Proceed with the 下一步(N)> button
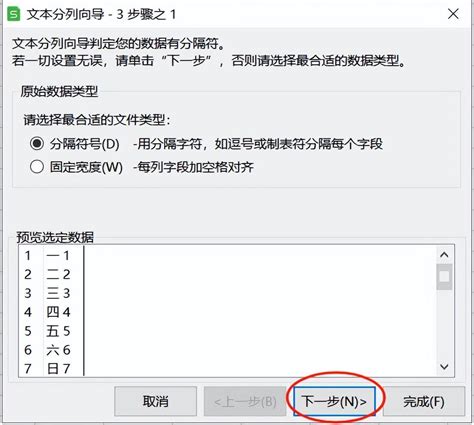Image resolution: width=474 pixels, height=425 pixels. (334, 401)
